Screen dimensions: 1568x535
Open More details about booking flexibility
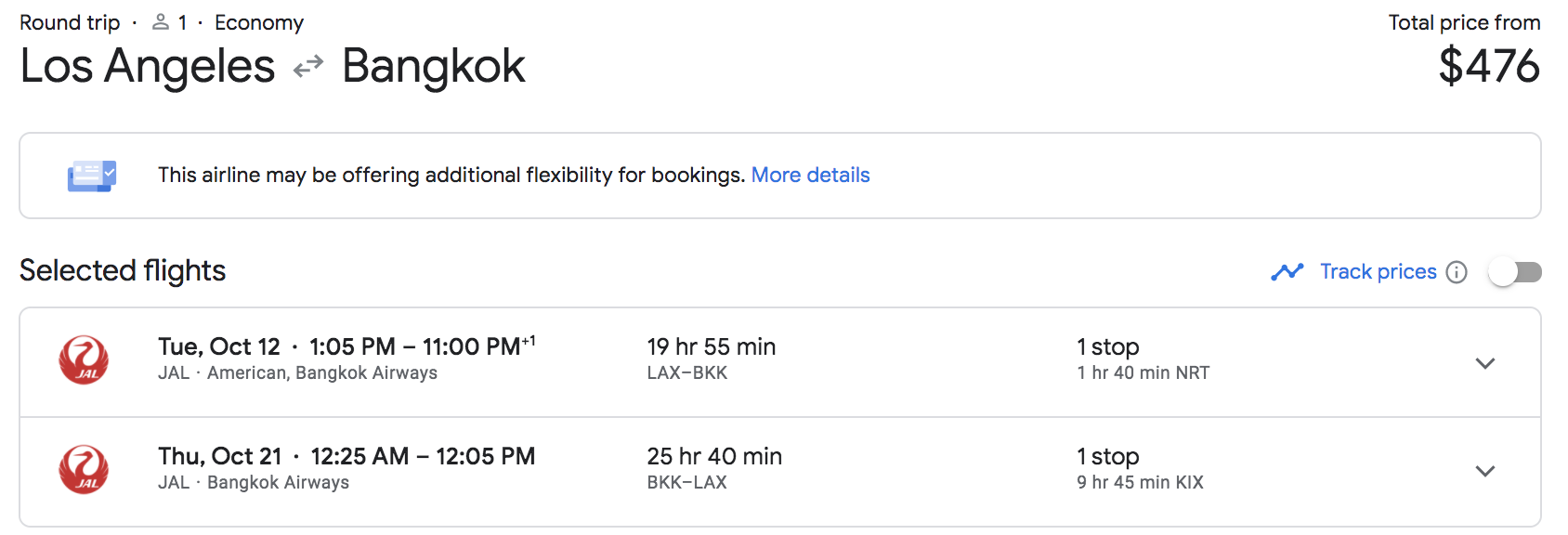[x=810, y=175]
